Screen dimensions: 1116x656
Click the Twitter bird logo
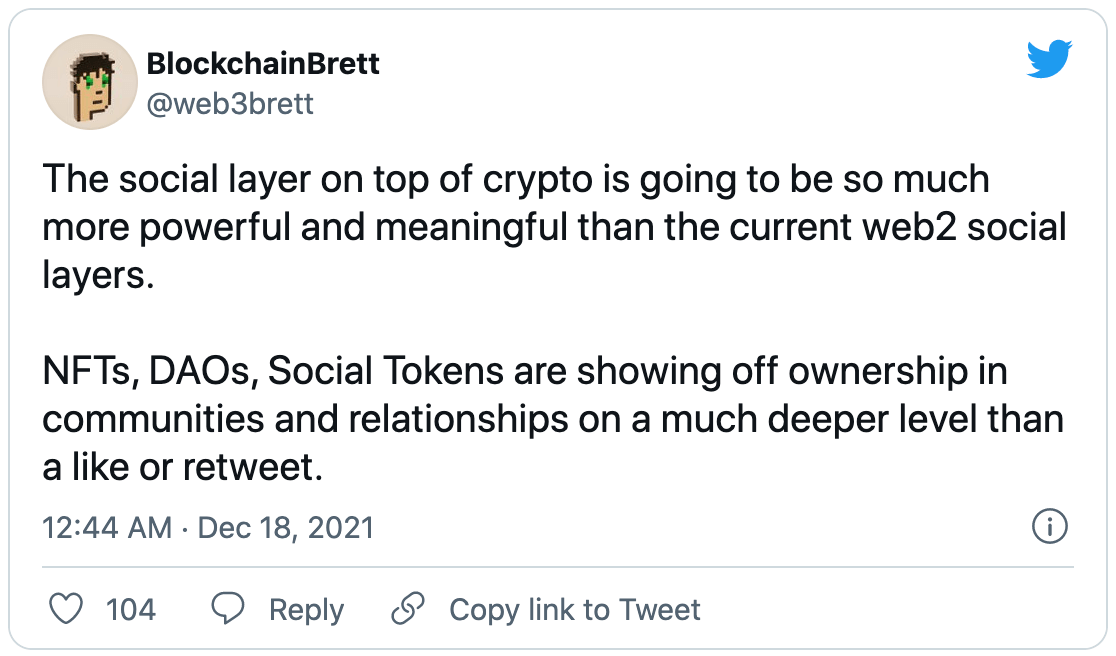tap(1048, 62)
